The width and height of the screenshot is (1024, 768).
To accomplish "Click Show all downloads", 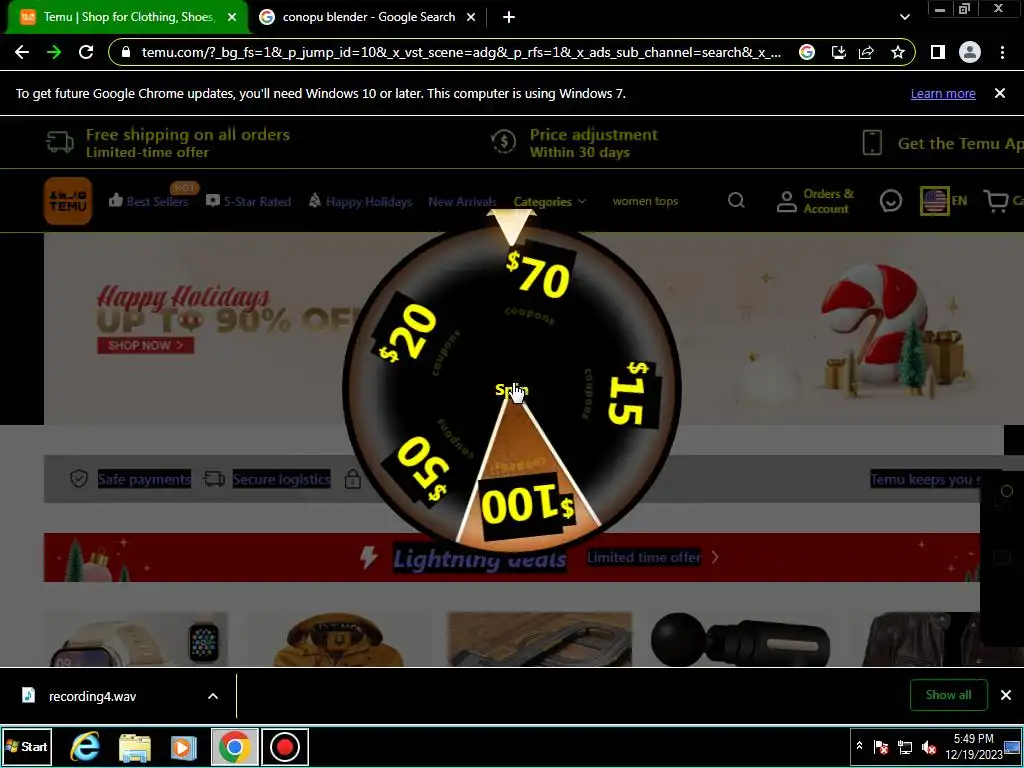I will click(948, 695).
